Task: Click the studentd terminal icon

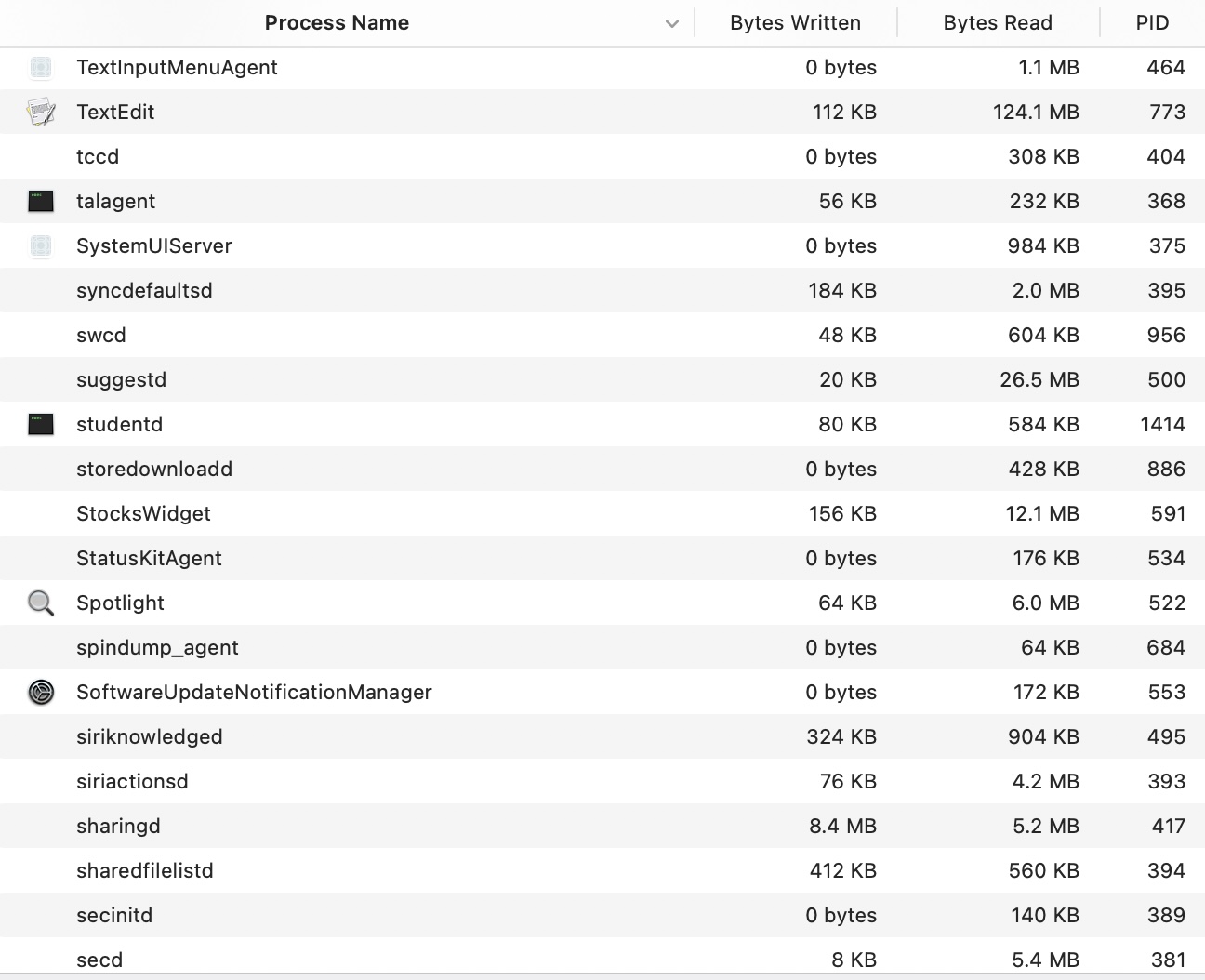Action: (41, 425)
